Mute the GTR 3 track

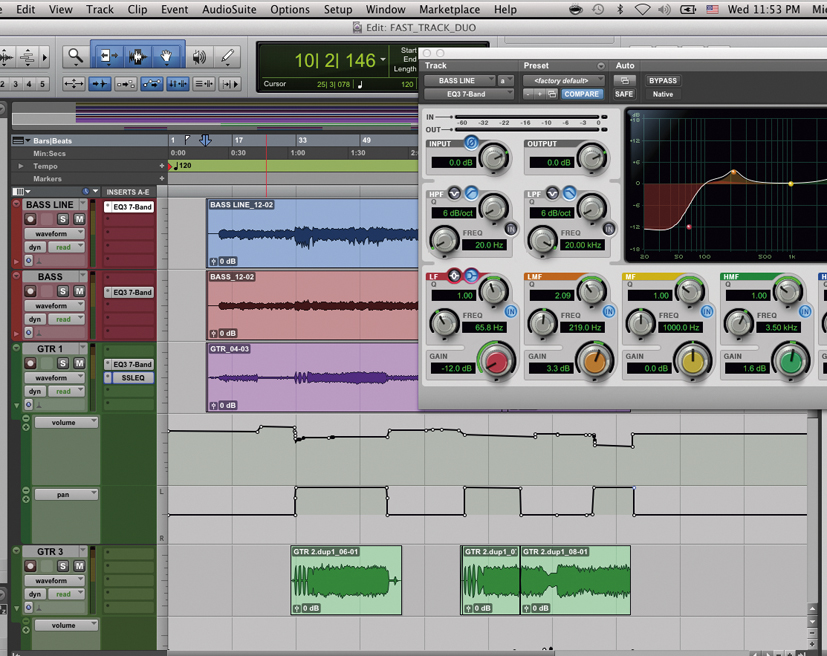tap(79, 566)
